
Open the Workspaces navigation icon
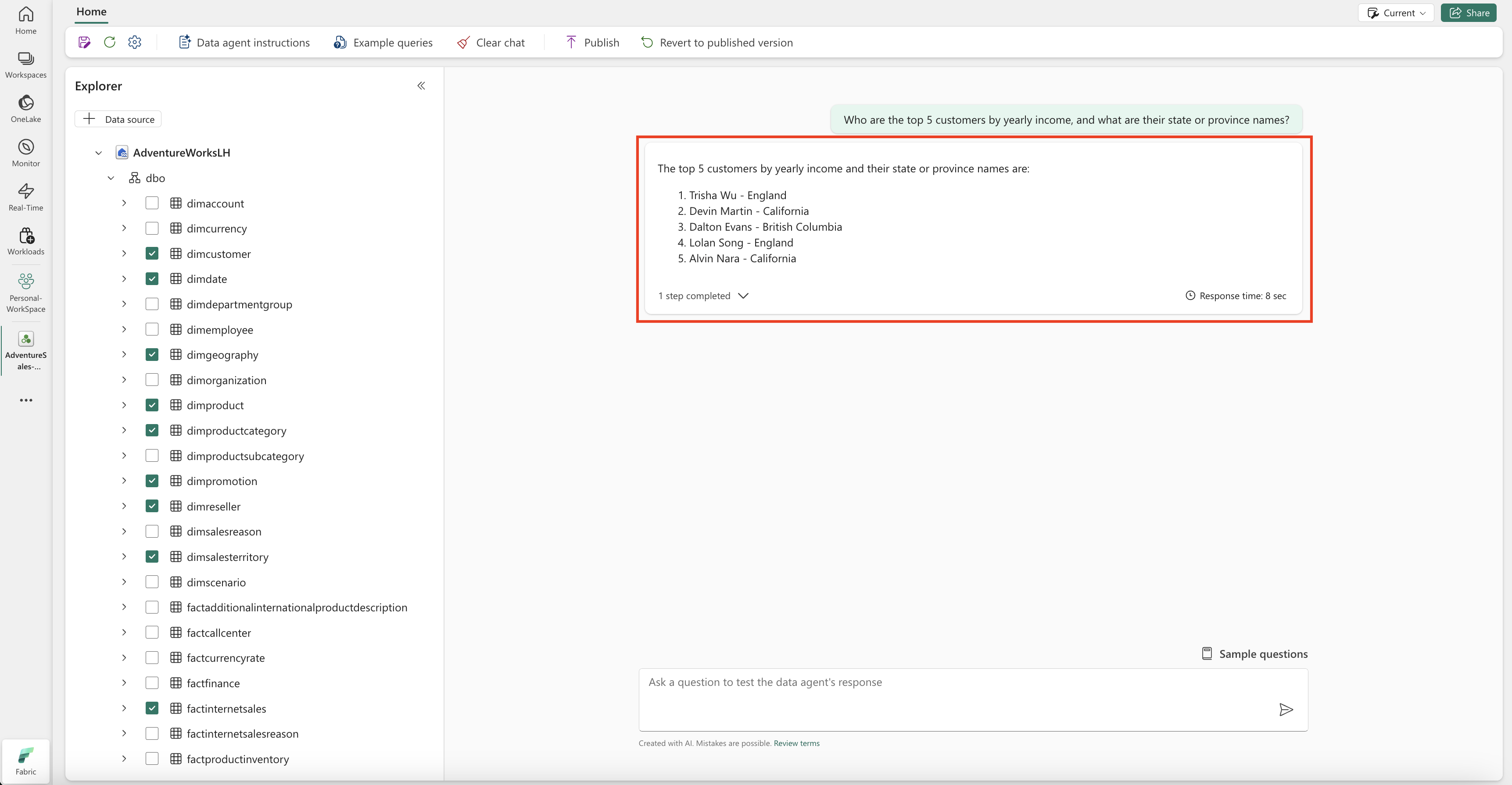click(x=26, y=65)
